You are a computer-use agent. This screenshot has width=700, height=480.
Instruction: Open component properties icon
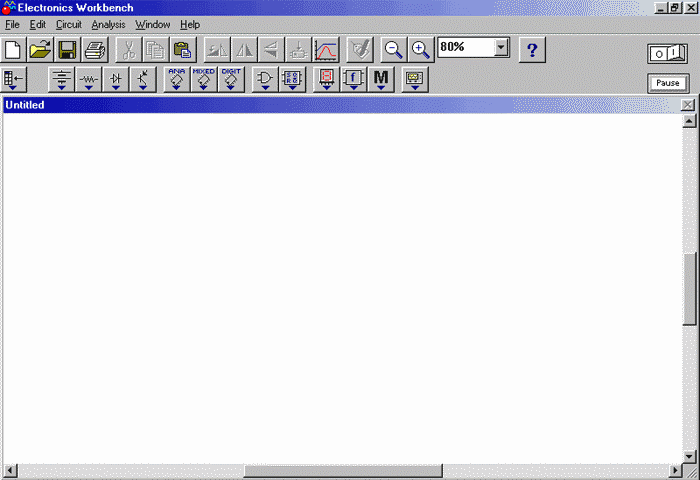click(360, 50)
